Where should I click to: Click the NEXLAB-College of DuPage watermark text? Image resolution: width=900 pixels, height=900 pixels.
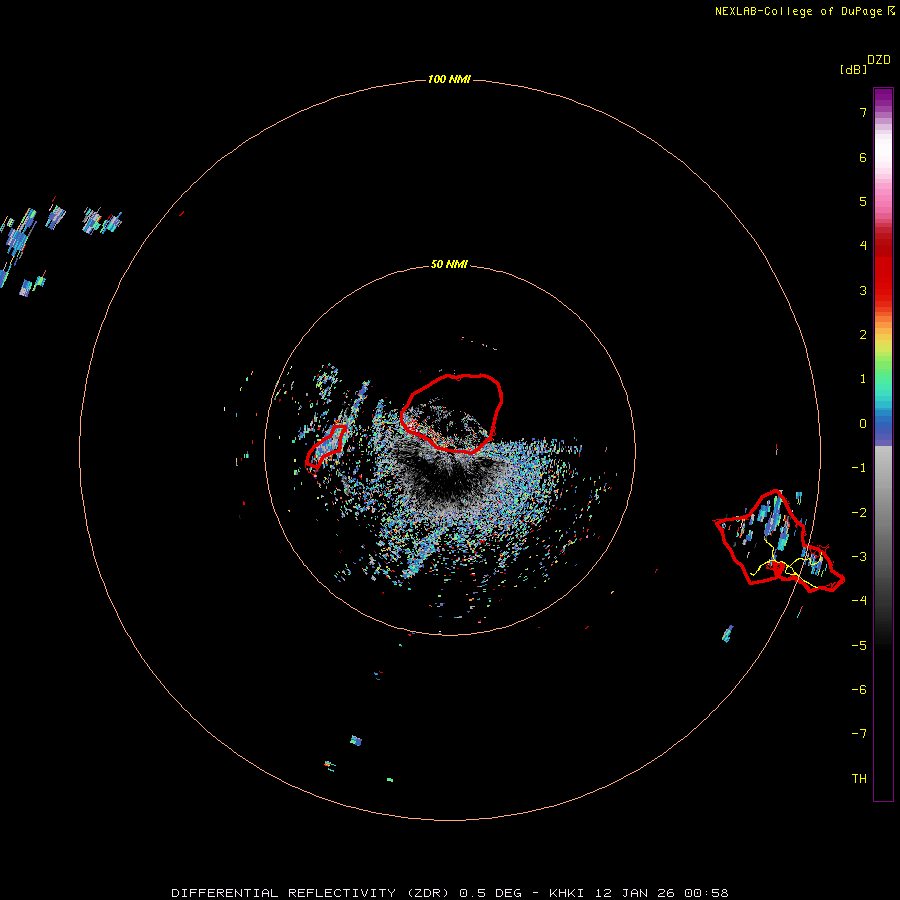[805, 11]
